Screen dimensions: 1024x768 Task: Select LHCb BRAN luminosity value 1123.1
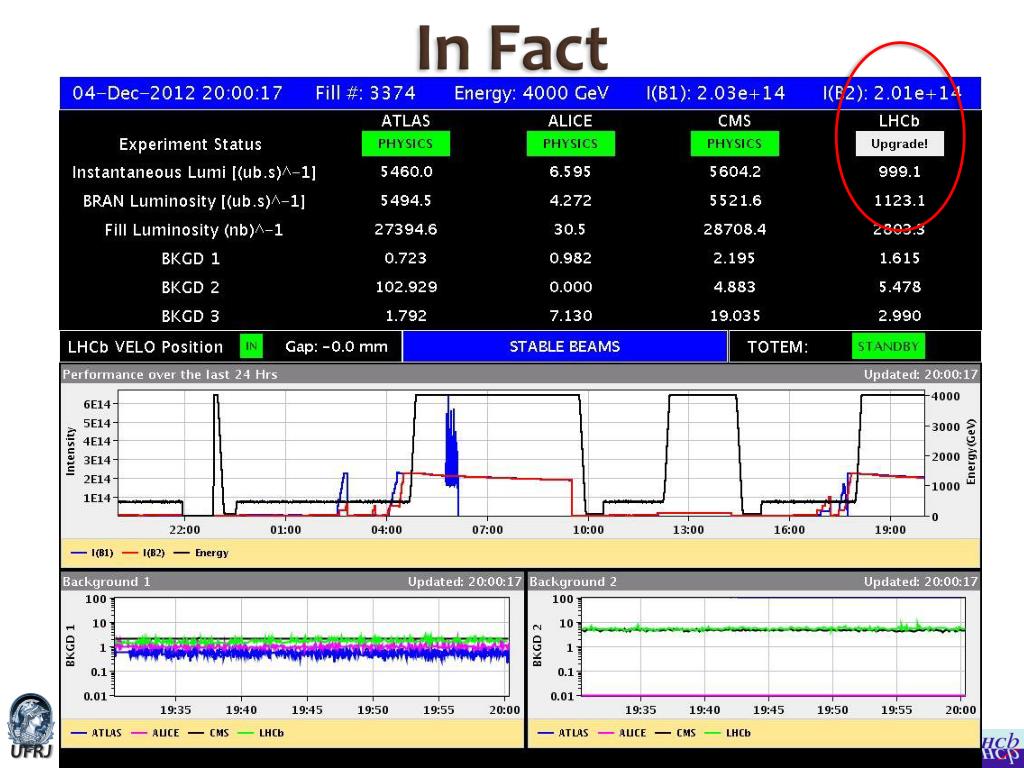click(x=900, y=200)
